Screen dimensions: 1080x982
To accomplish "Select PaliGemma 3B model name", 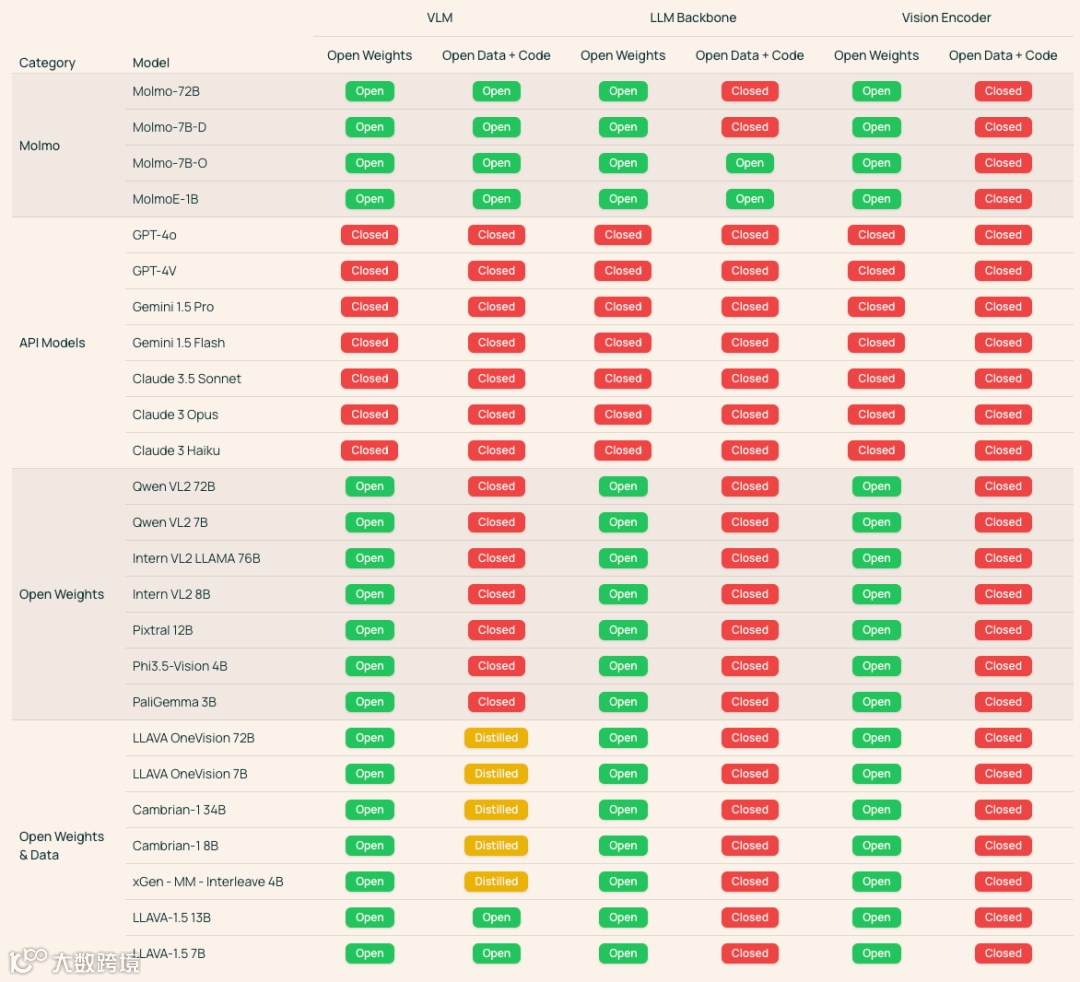I will (174, 702).
